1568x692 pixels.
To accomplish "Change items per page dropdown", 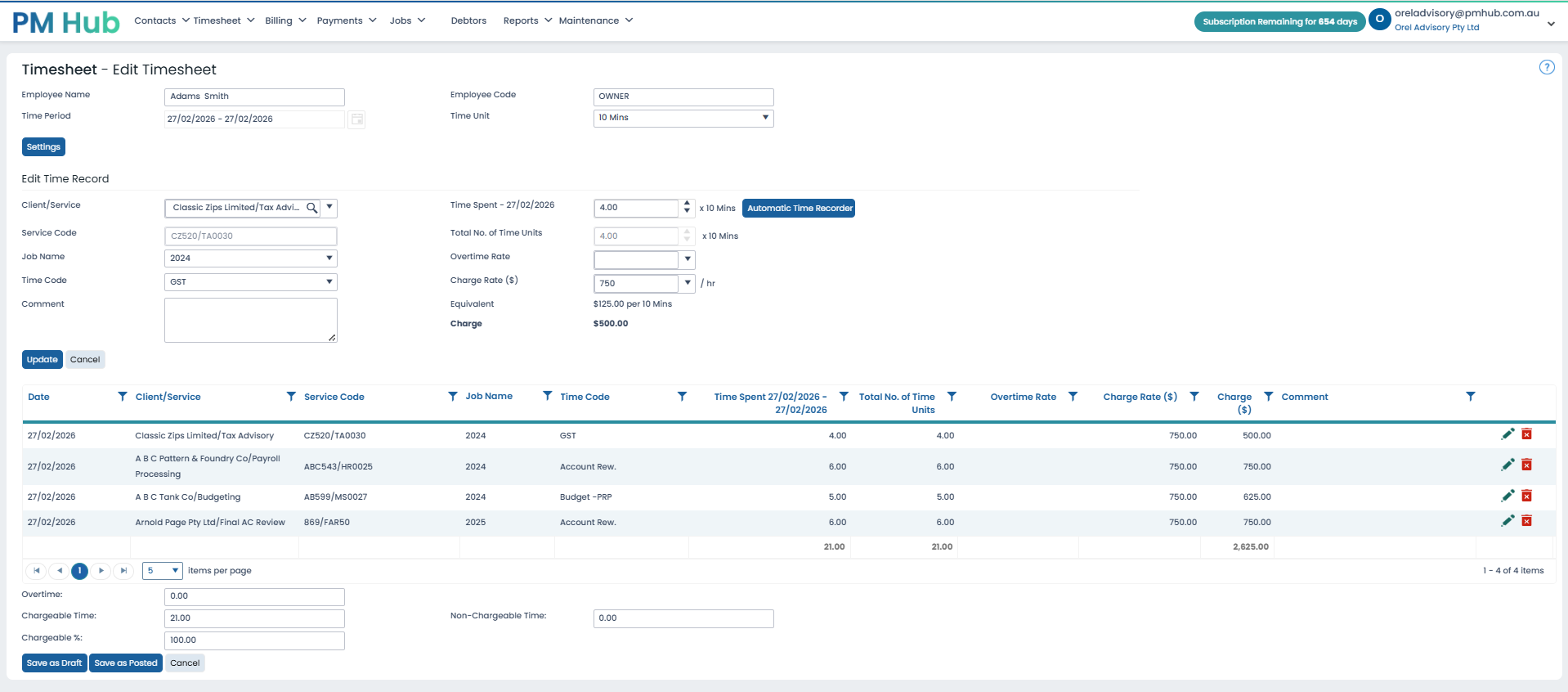I will click(163, 571).
